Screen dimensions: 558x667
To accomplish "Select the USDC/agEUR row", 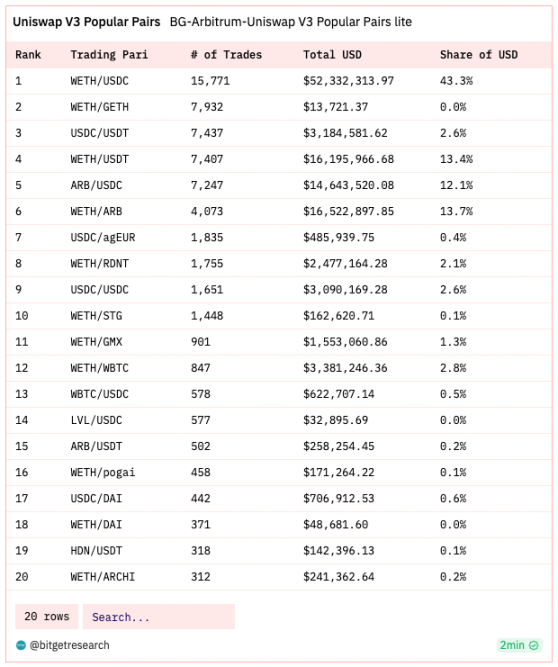I will (279, 237).
